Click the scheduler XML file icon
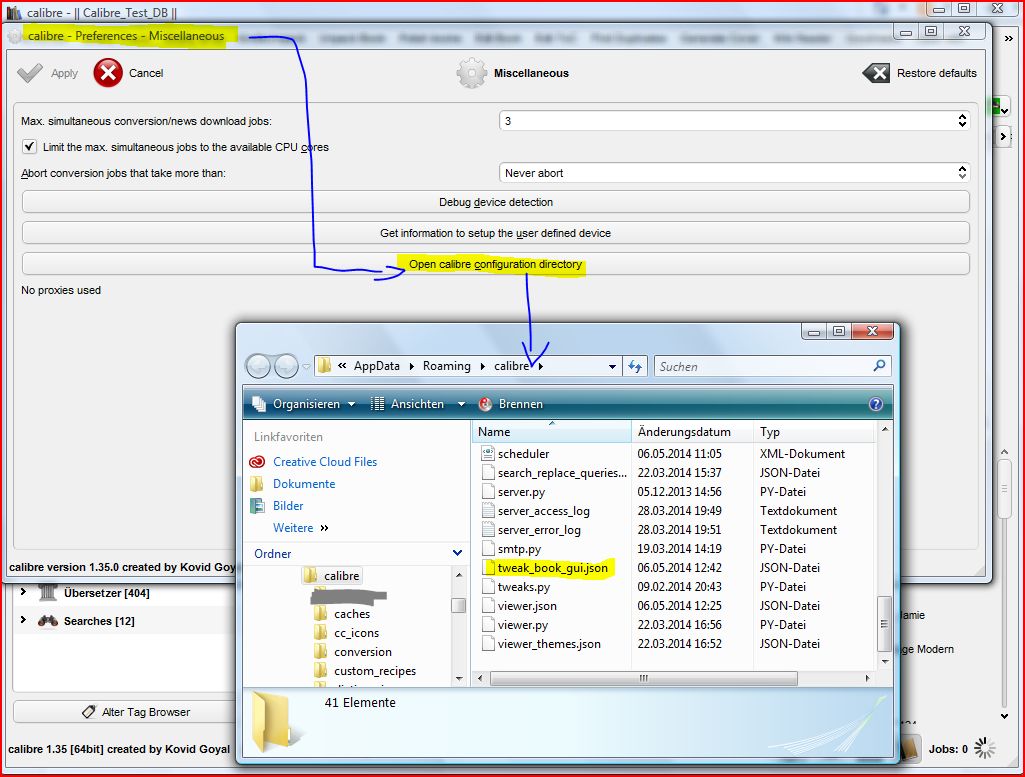 (488, 453)
